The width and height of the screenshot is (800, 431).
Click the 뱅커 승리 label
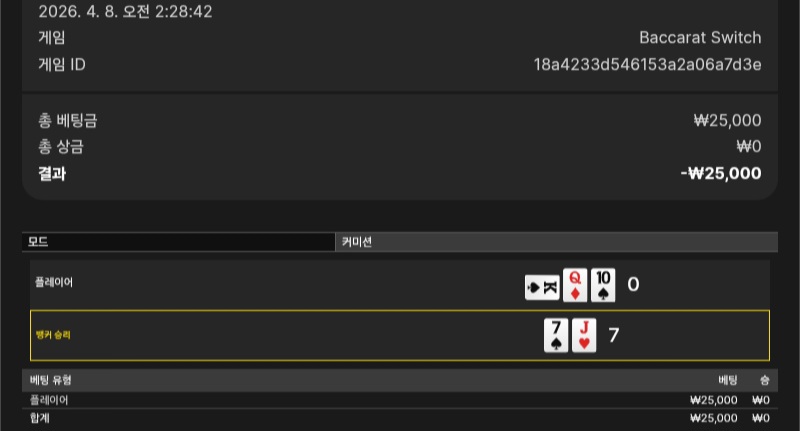(x=53, y=335)
